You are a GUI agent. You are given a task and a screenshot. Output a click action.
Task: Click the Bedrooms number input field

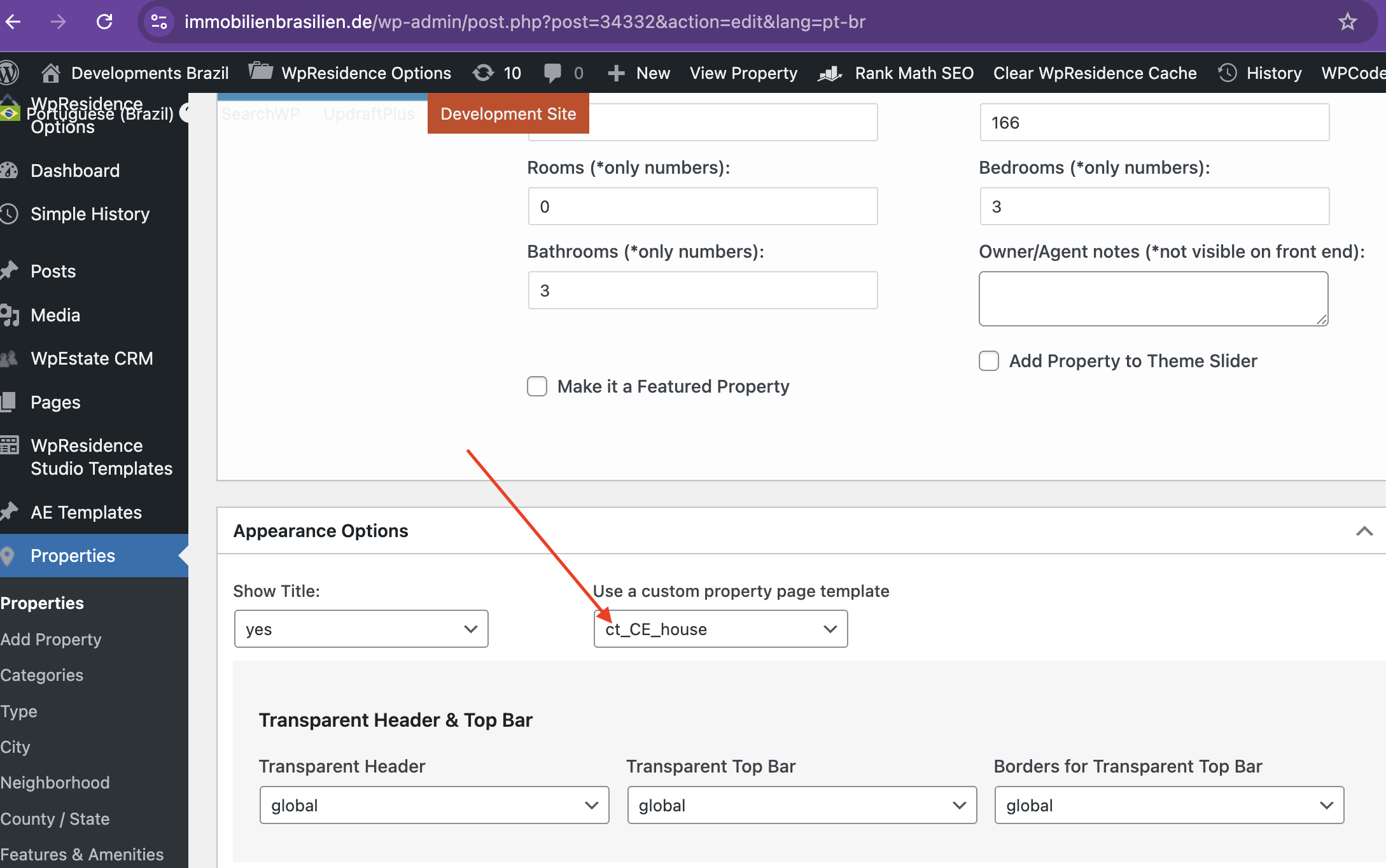[1154, 206]
